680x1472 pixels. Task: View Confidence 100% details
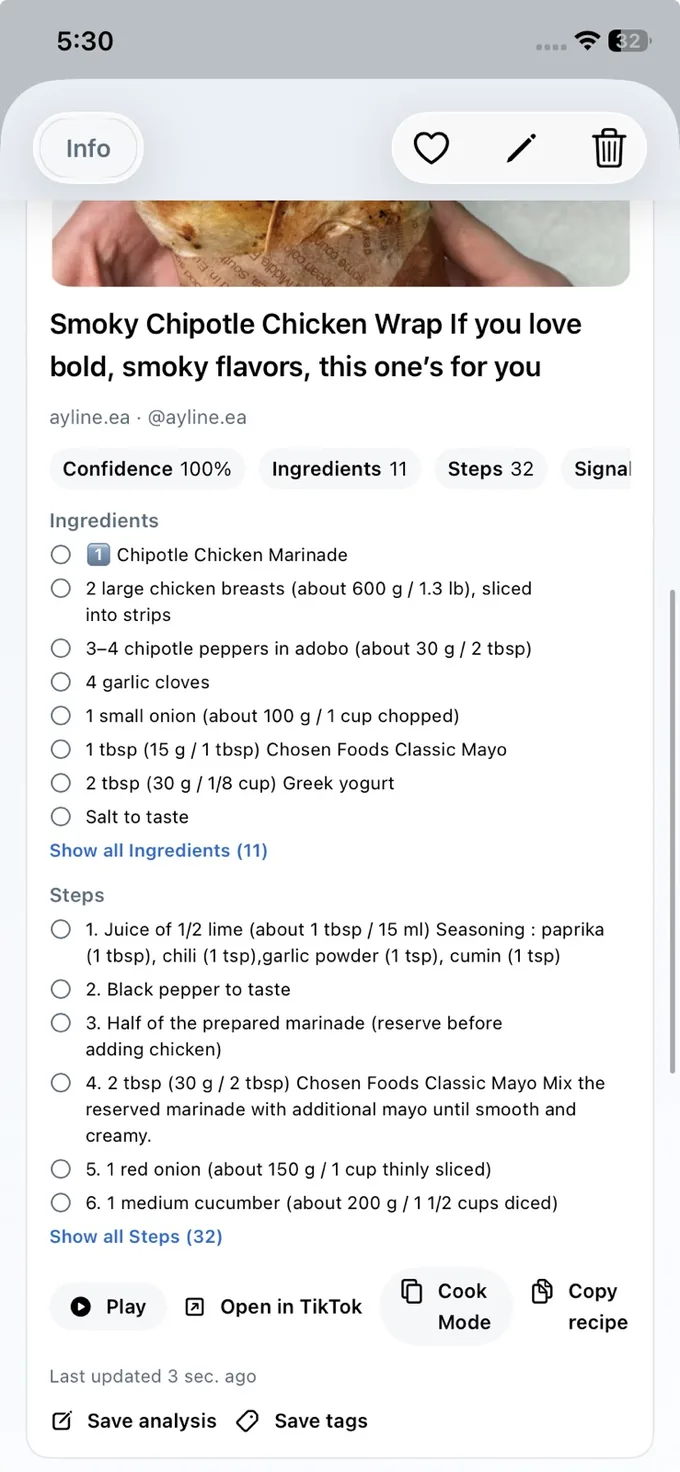(147, 468)
